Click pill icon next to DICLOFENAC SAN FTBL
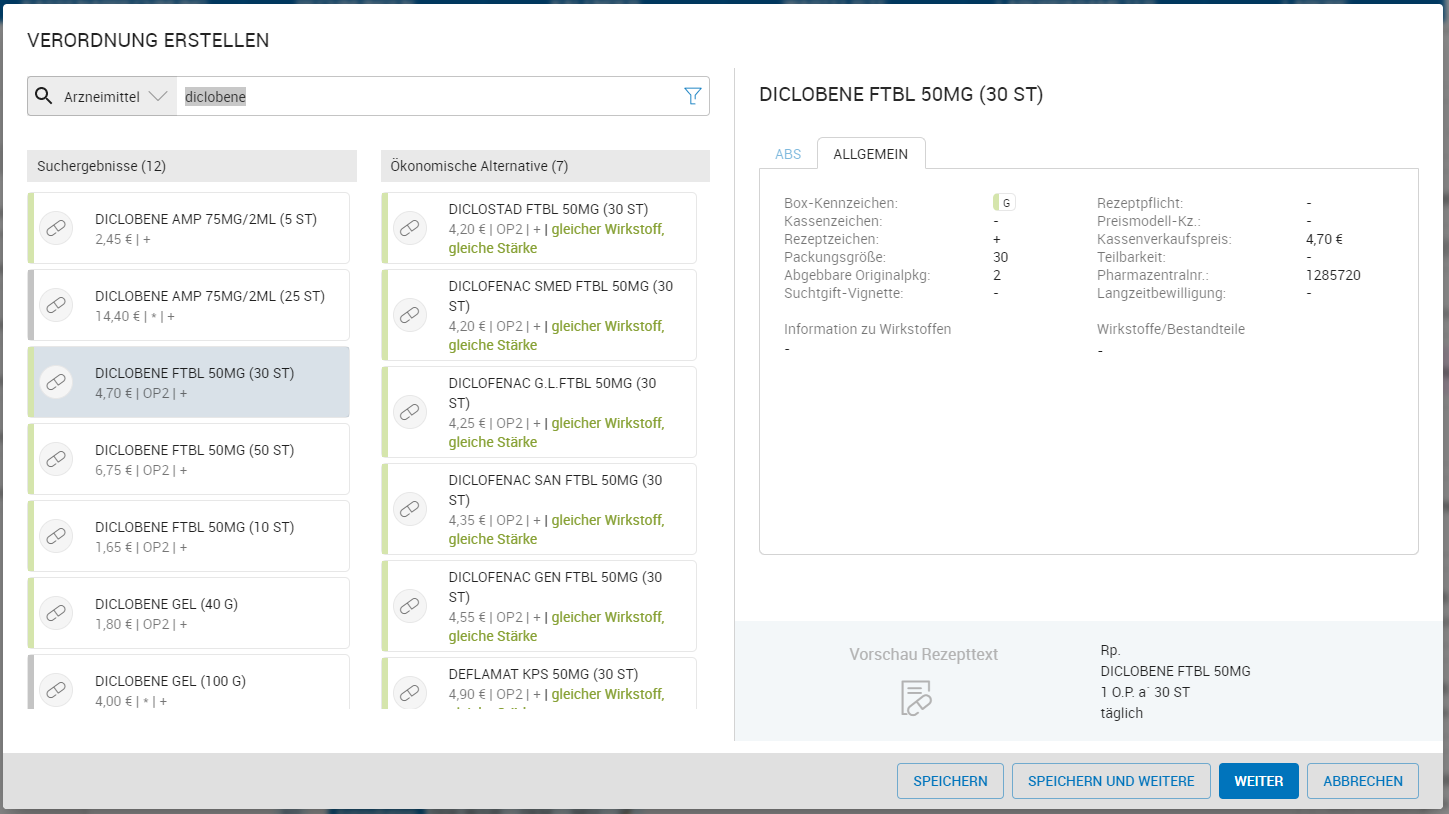1449x814 pixels. (x=409, y=509)
